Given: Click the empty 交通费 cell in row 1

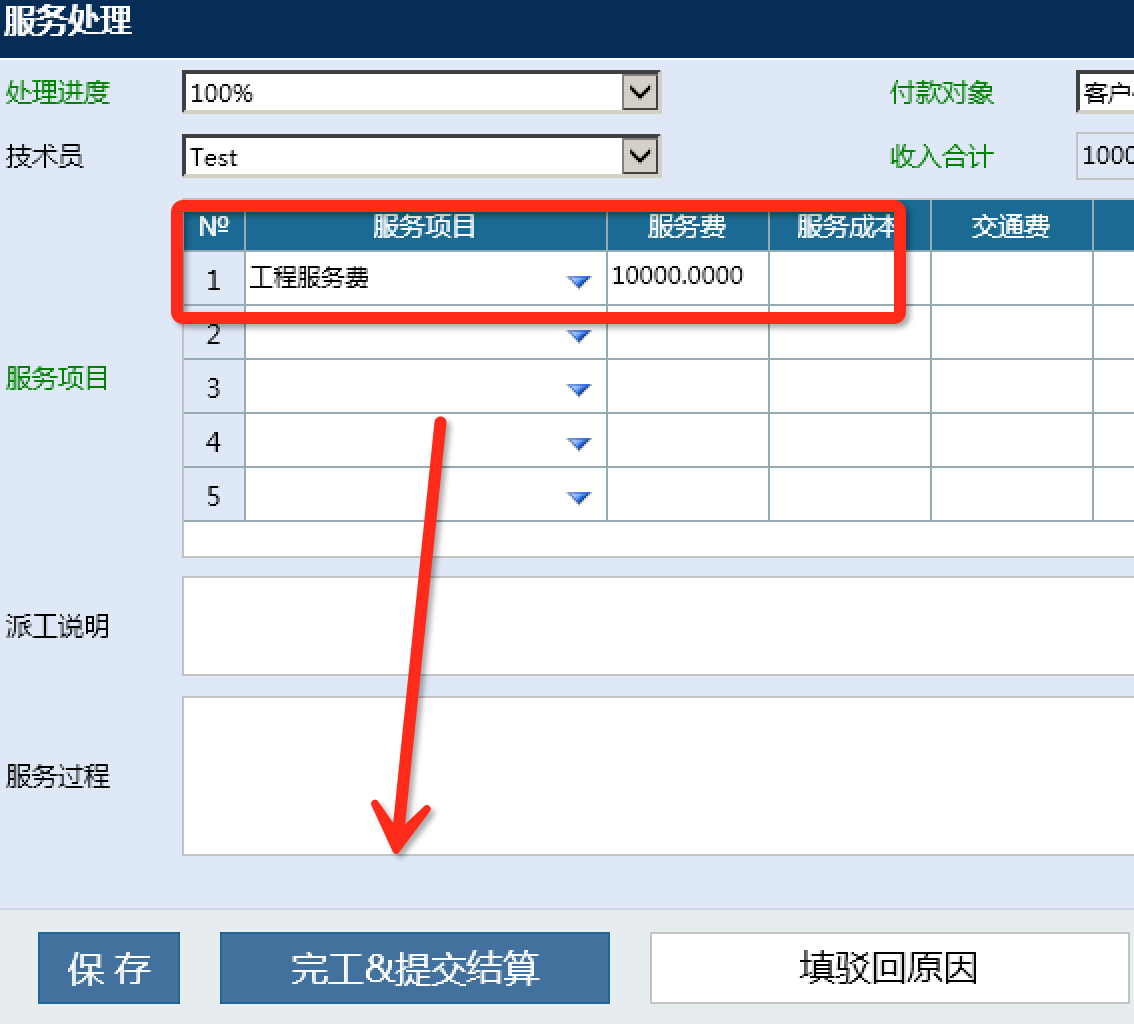Looking at the screenshot, I should (x=1011, y=276).
